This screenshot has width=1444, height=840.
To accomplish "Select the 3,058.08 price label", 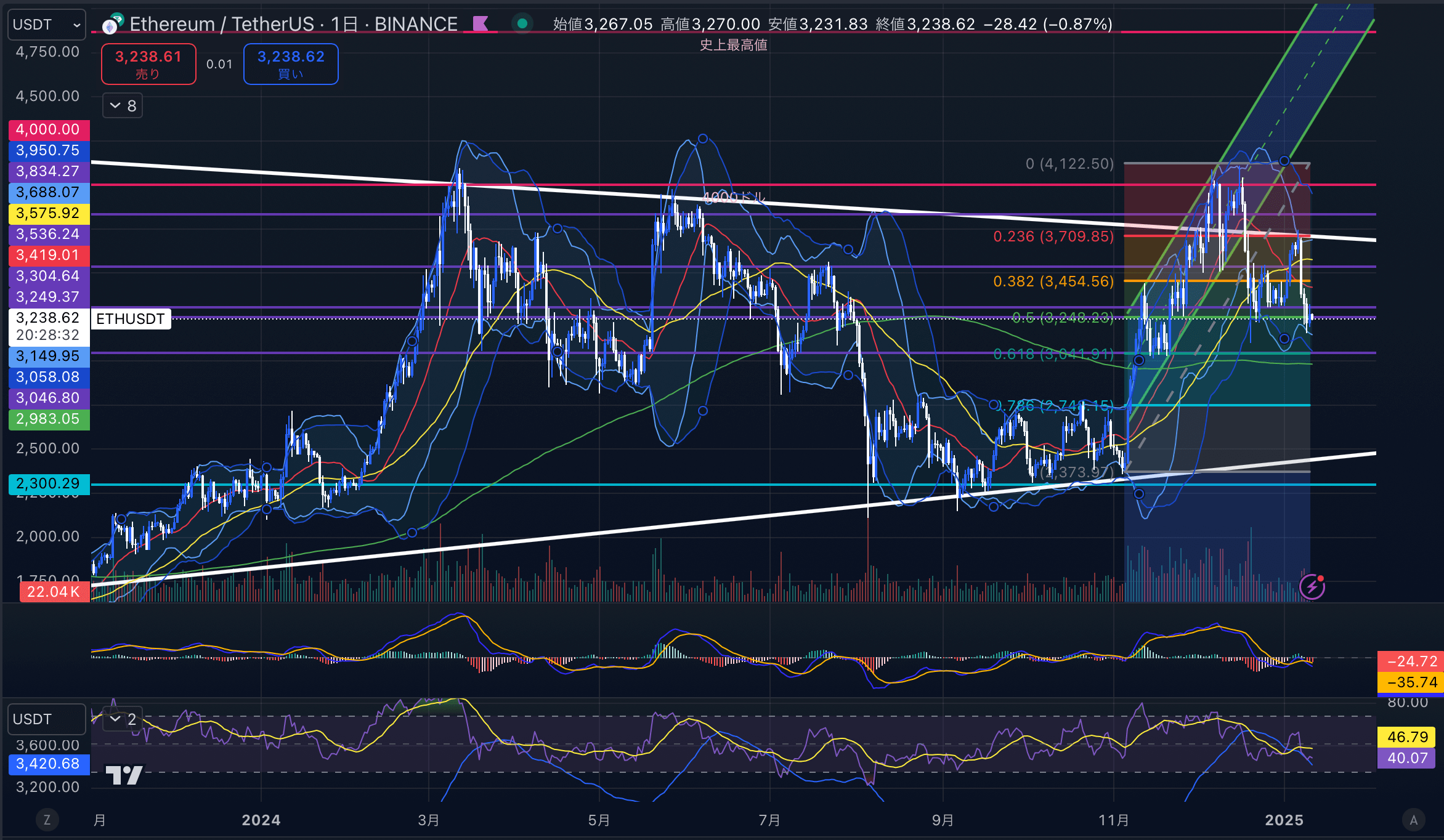I will tap(49, 377).
